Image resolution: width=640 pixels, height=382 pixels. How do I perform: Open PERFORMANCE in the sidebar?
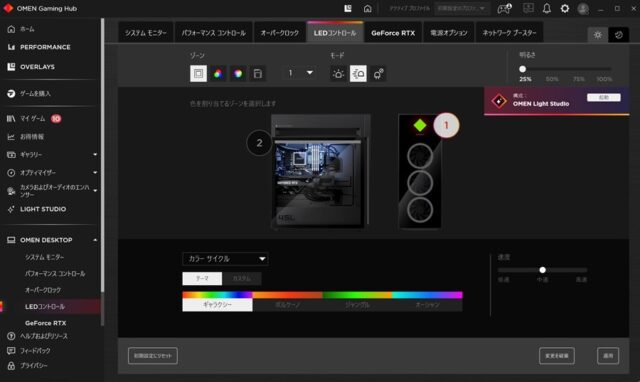coord(45,47)
